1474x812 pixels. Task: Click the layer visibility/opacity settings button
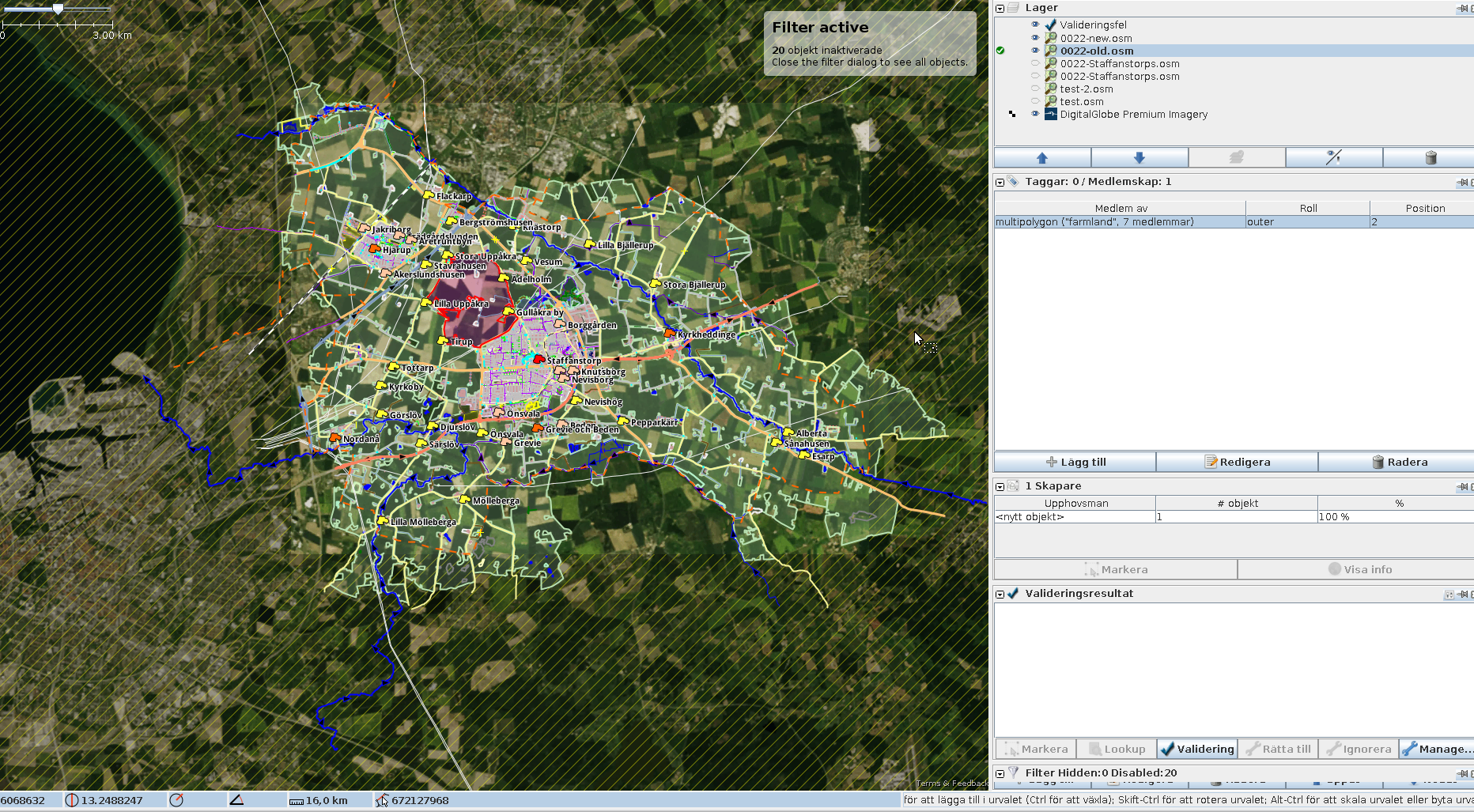click(1333, 158)
